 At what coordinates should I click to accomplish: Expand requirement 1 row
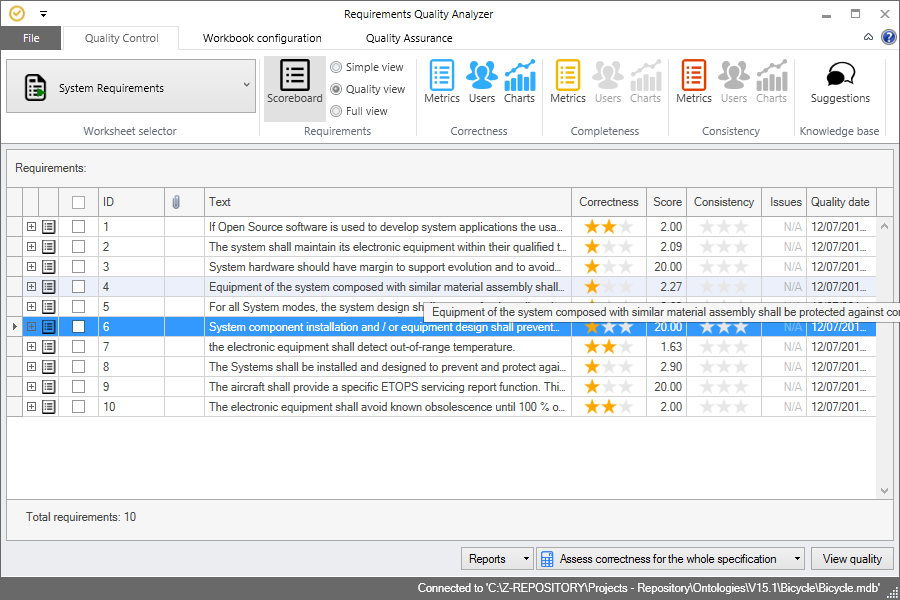[32, 227]
